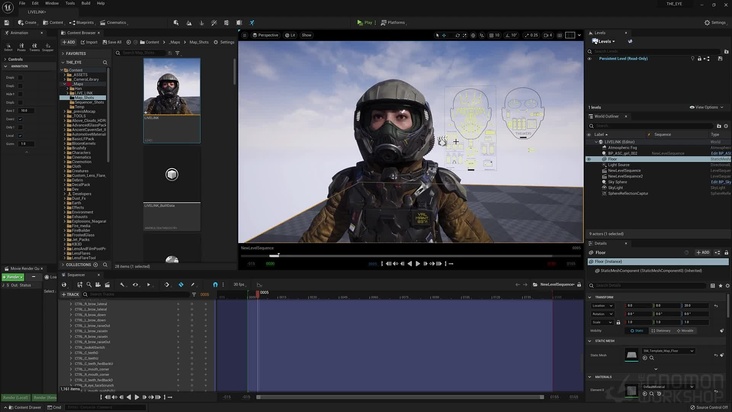Toggle viewport scale snapping icon
The height and width of the screenshot is (412, 732).
pos(527,35)
